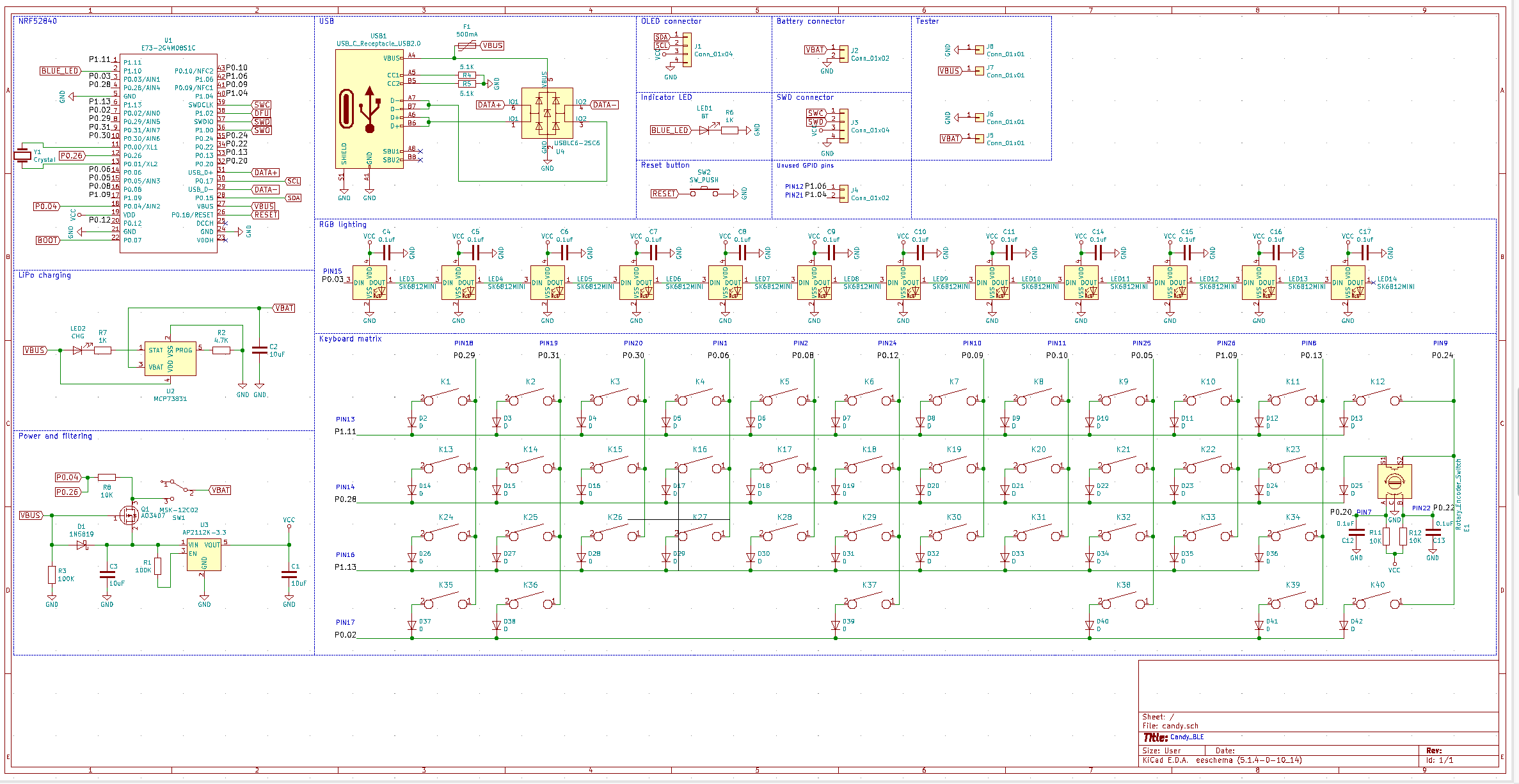Click the 'Keyboard matrix' section title
This screenshot has width=1519, height=784.
pyautogui.click(x=351, y=339)
